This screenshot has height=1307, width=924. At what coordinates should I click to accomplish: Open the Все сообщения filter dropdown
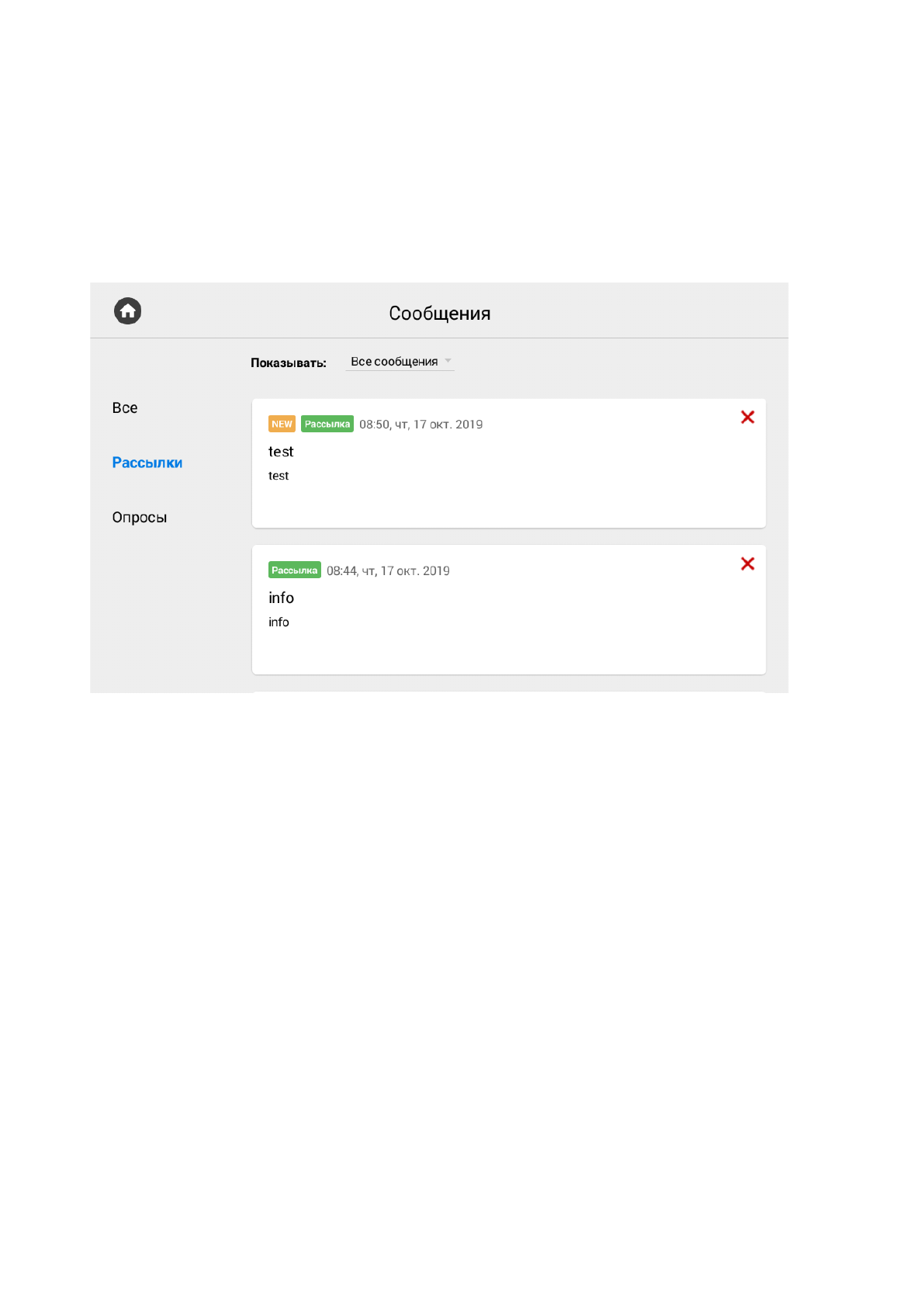coord(394,362)
